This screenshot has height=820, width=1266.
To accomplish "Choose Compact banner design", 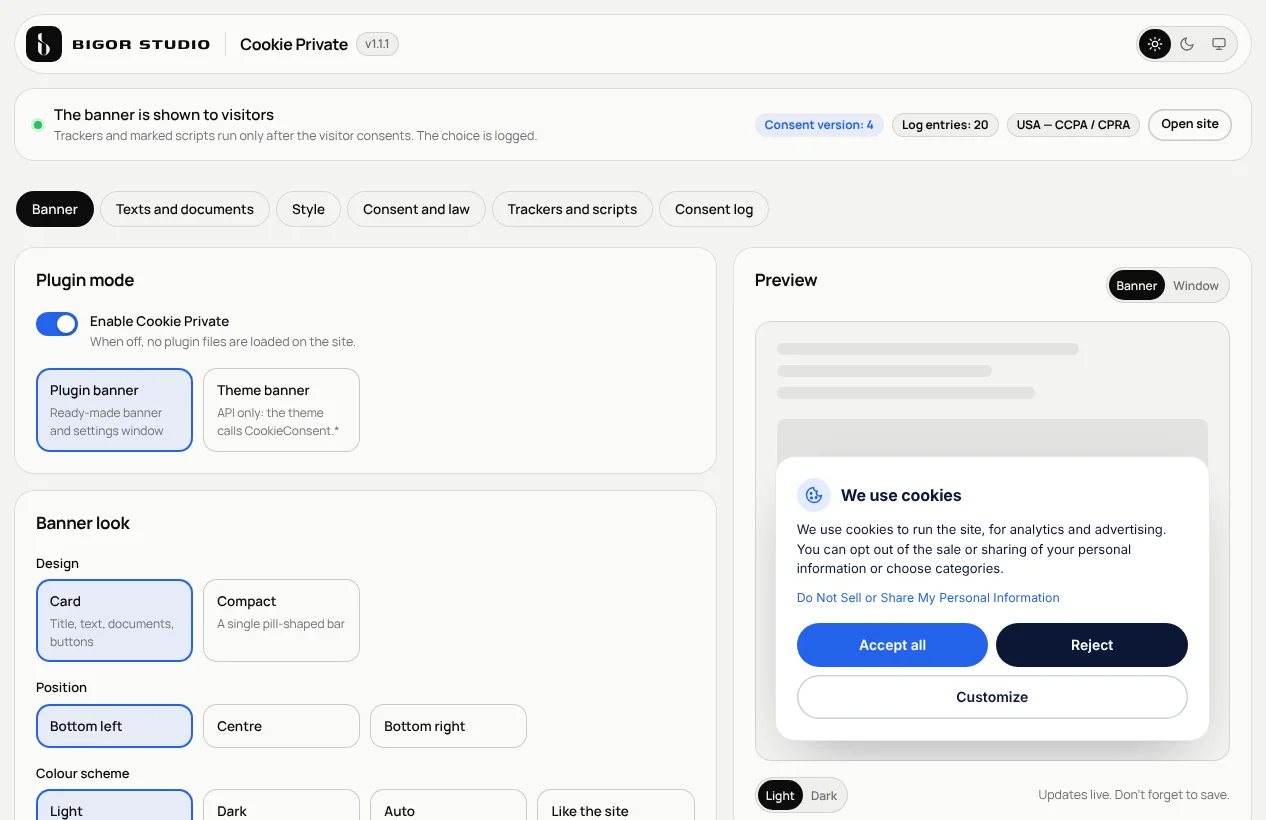I will pyautogui.click(x=281, y=620).
